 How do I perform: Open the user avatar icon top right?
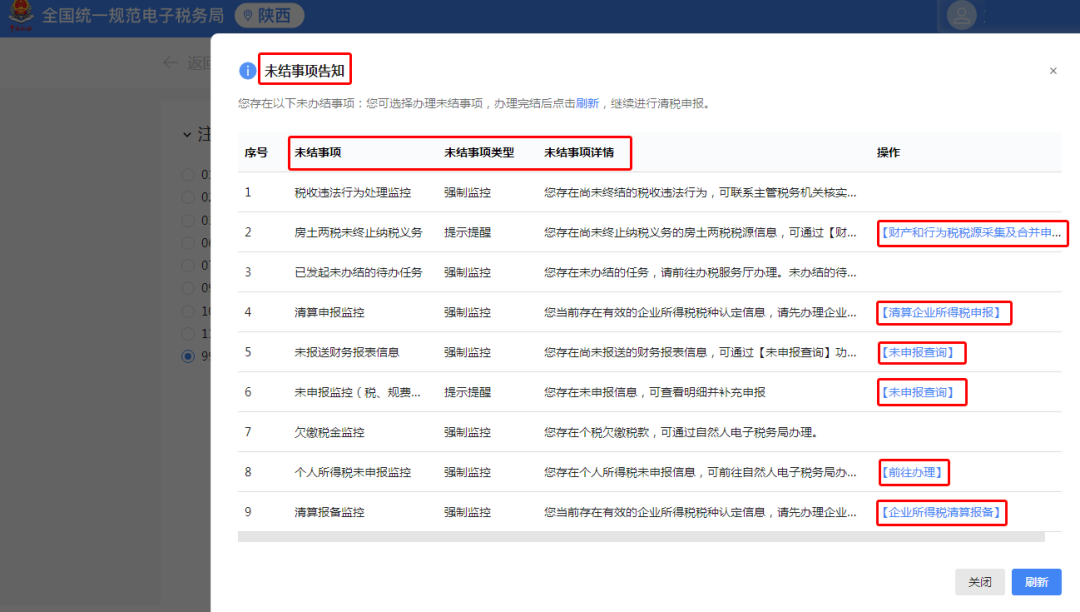(x=961, y=15)
